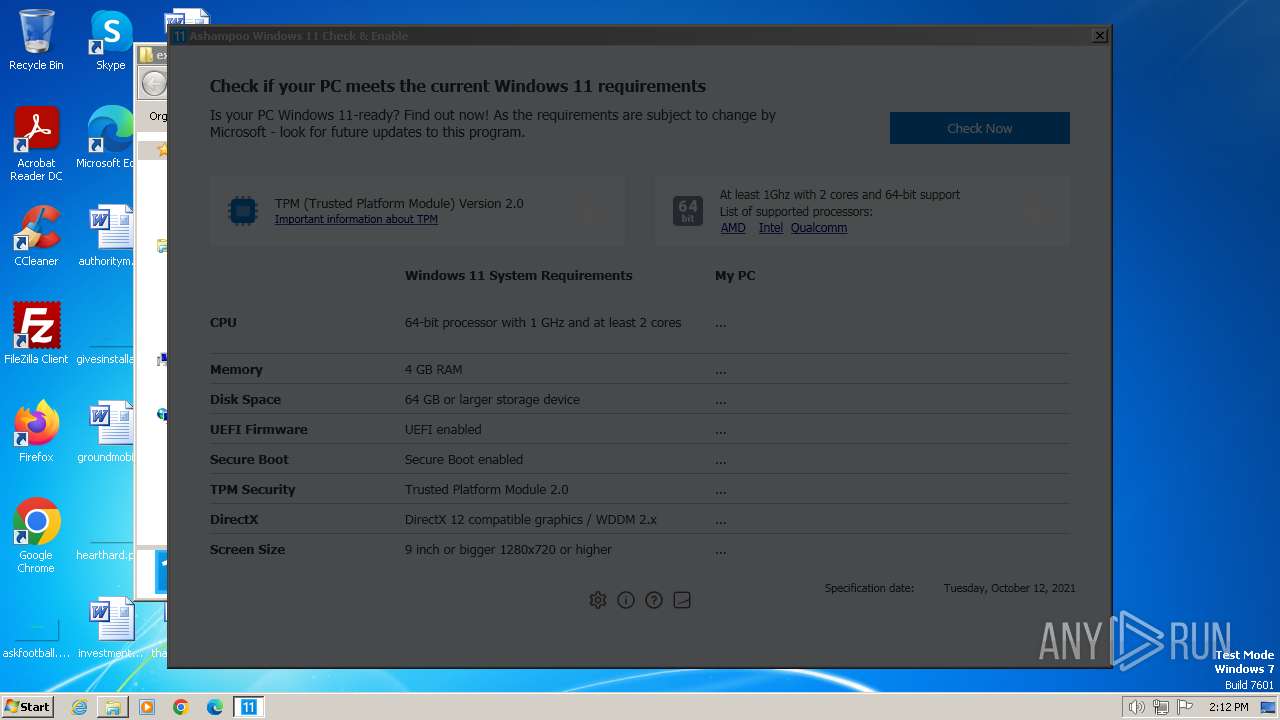Click the 64 bit processor icon
Image resolution: width=1280 pixels, height=720 pixels.
(688, 210)
